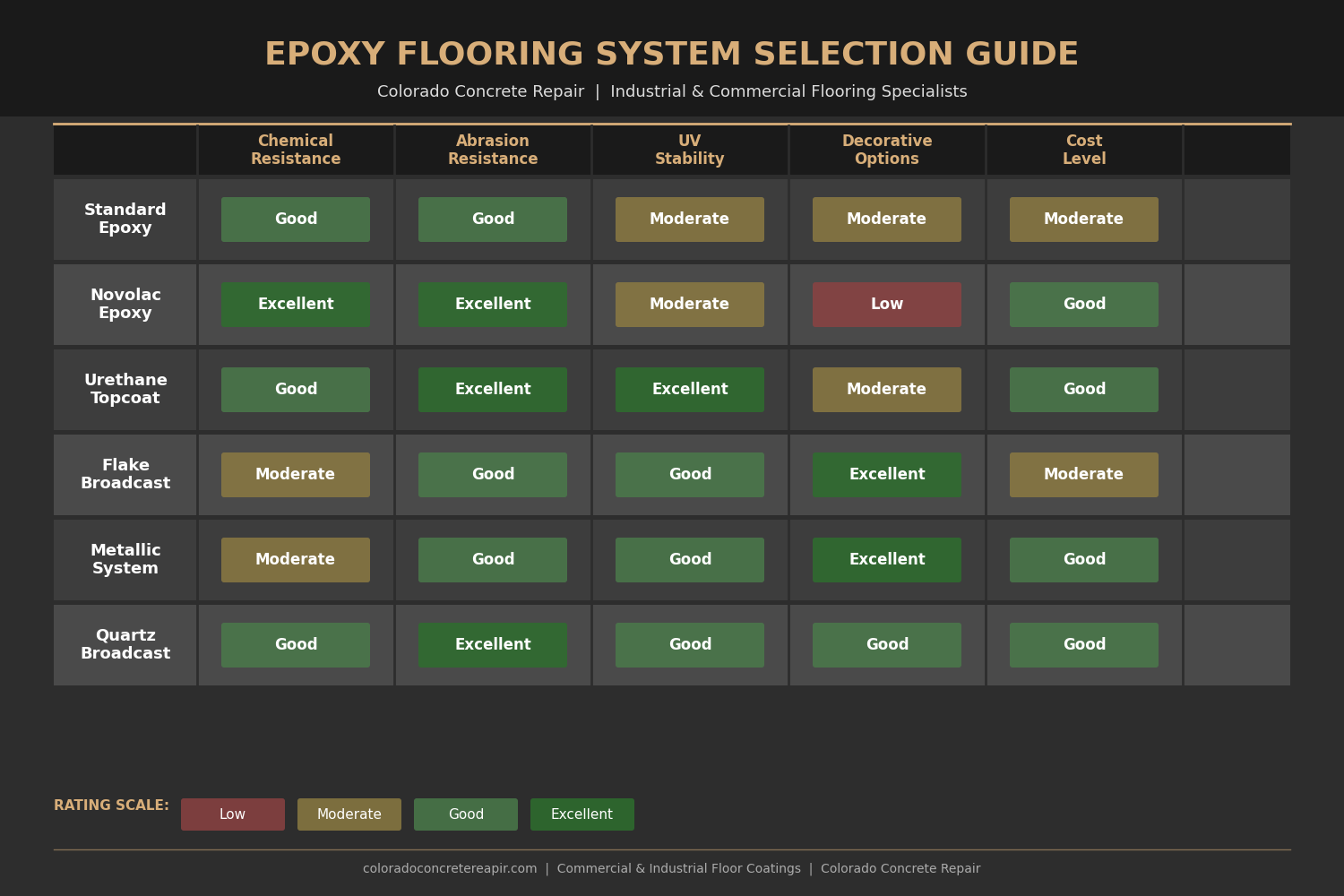Click the Urethane Topcoat row label
The height and width of the screenshot is (896, 1344).
click(x=125, y=389)
